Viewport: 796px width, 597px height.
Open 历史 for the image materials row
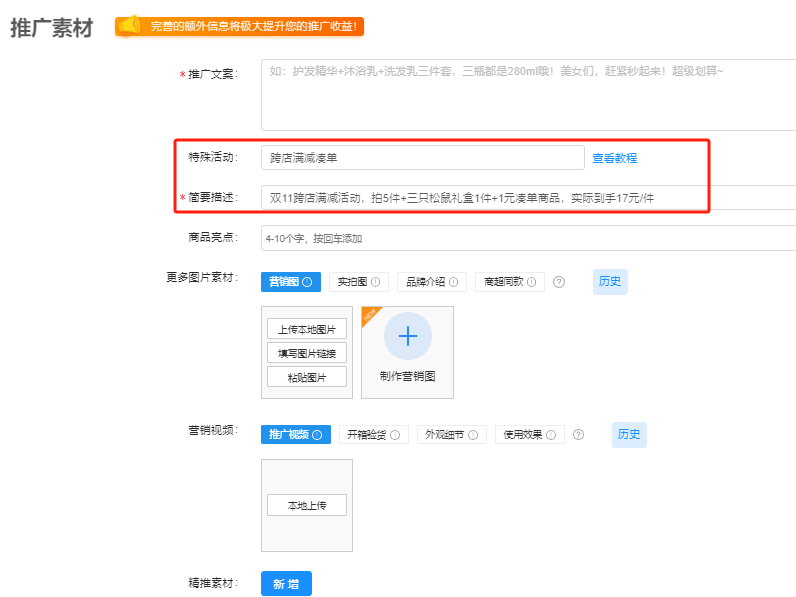click(610, 281)
